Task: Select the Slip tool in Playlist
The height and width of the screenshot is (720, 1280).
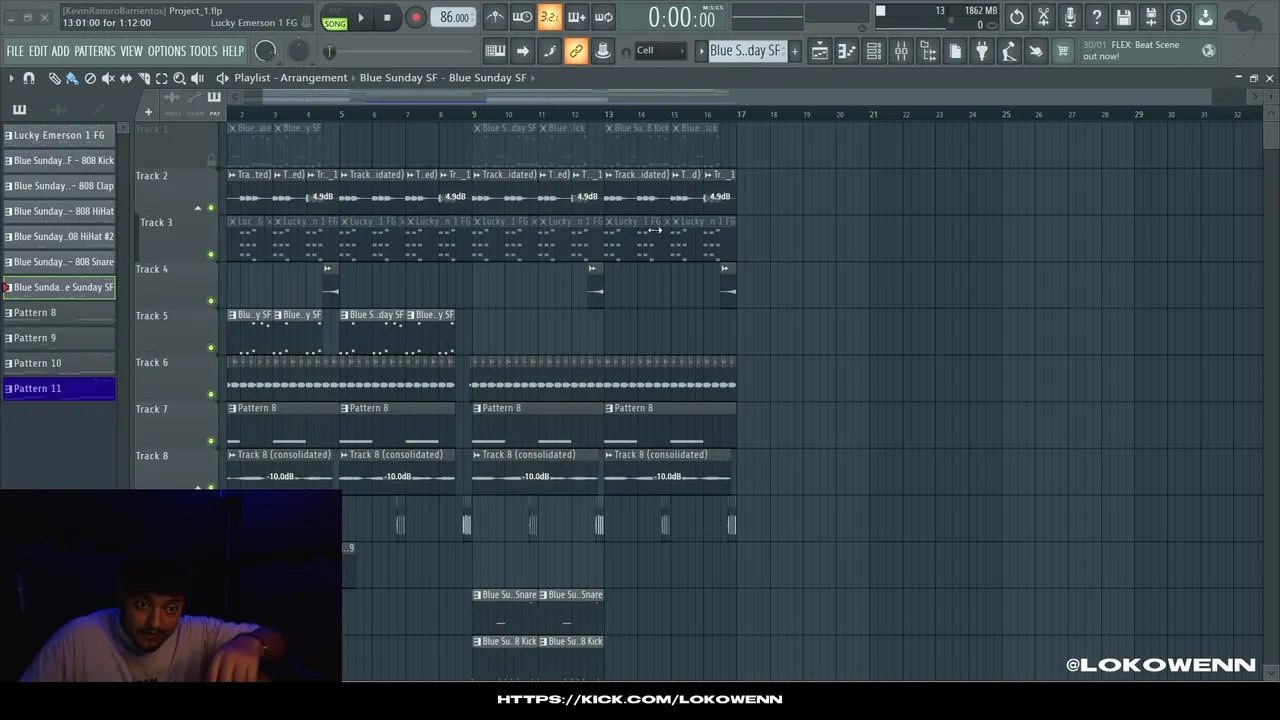Action: pos(126,78)
